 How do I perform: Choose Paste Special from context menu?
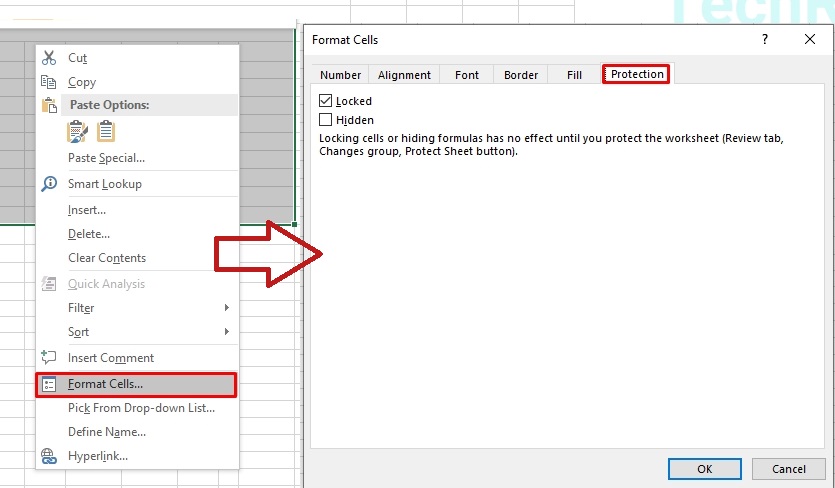(106, 158)
